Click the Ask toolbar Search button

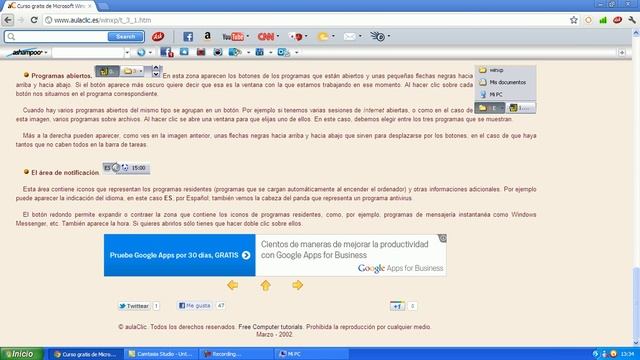click(125, 37)
